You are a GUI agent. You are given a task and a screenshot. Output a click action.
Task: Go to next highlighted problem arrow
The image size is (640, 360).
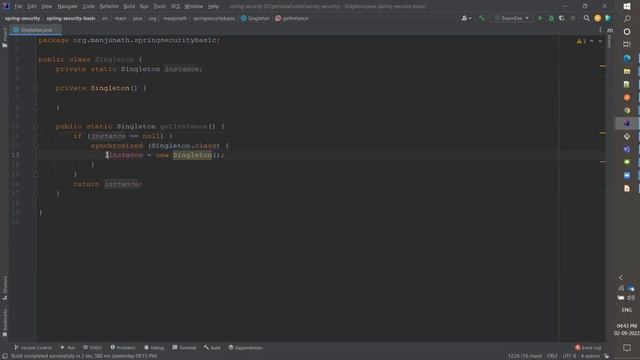[600, 41]
